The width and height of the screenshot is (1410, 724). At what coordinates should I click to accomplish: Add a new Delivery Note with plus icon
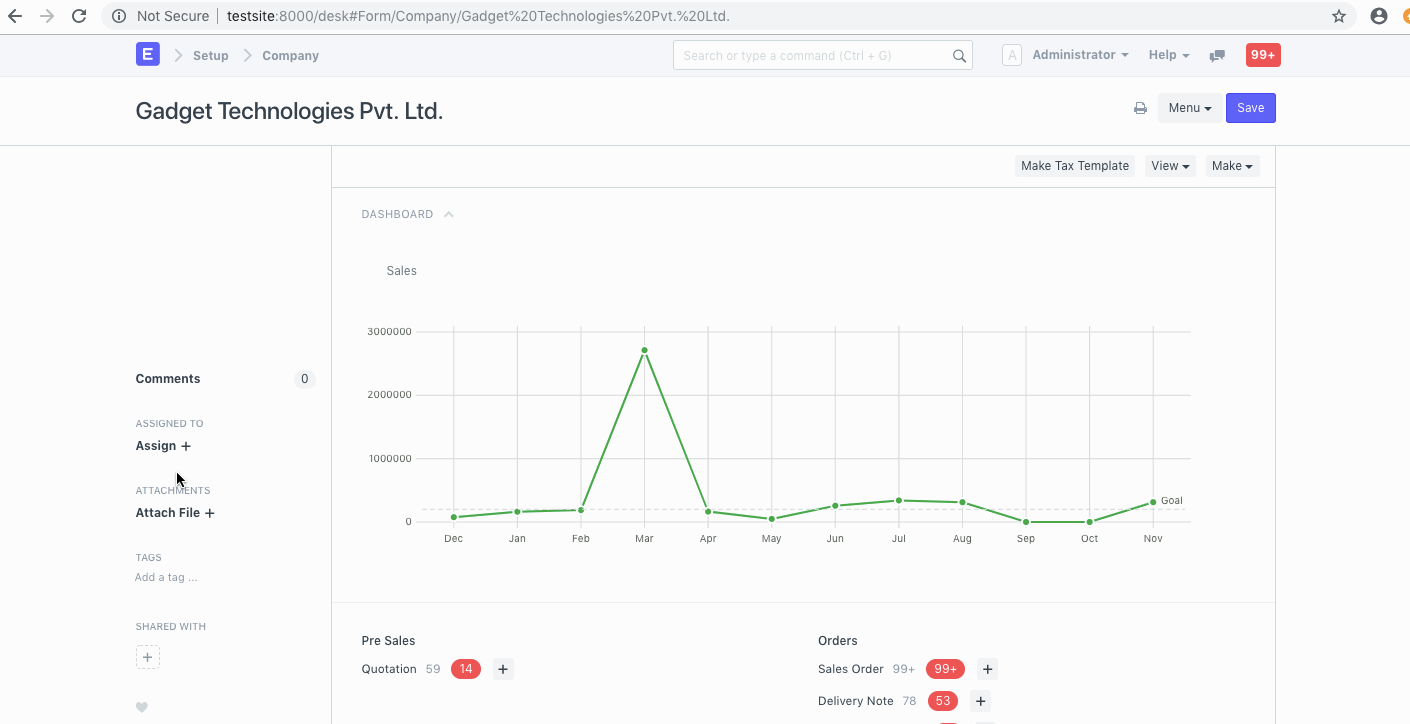(x=981, y=701)
